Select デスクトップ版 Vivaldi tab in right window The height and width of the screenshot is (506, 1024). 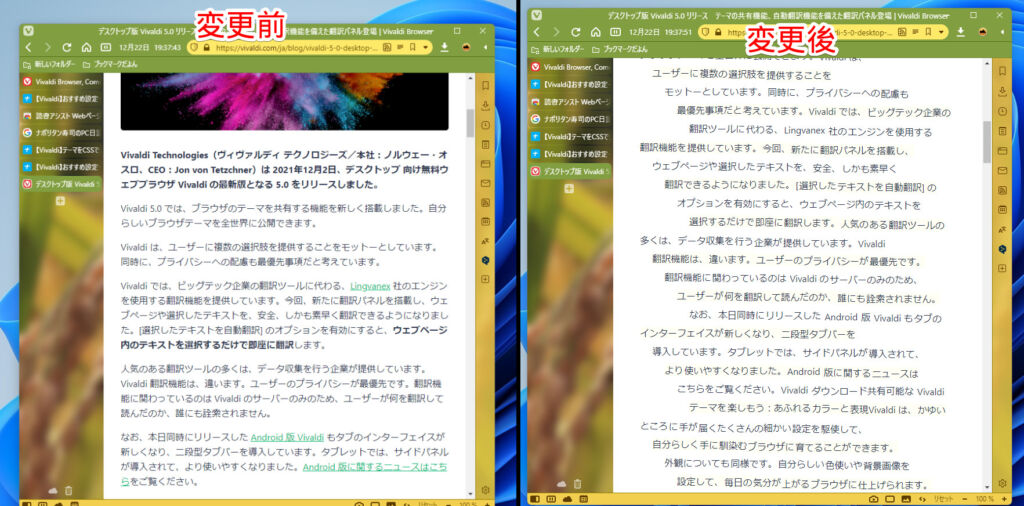click(571, 171)
